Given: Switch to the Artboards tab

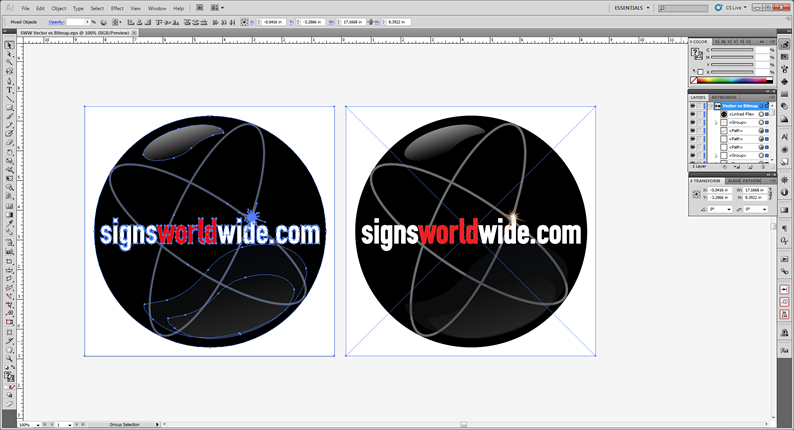Looking at the screenshot, I should 724,97.
